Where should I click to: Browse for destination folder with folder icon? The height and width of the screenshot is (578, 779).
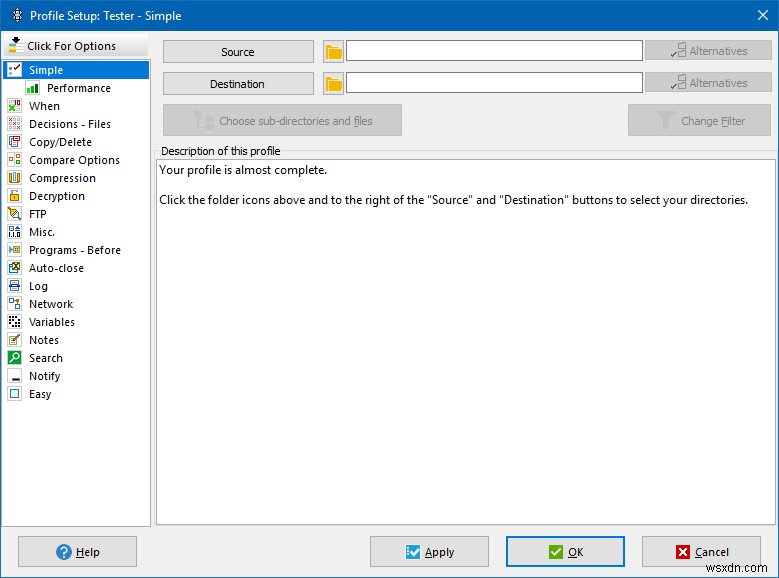333,83
